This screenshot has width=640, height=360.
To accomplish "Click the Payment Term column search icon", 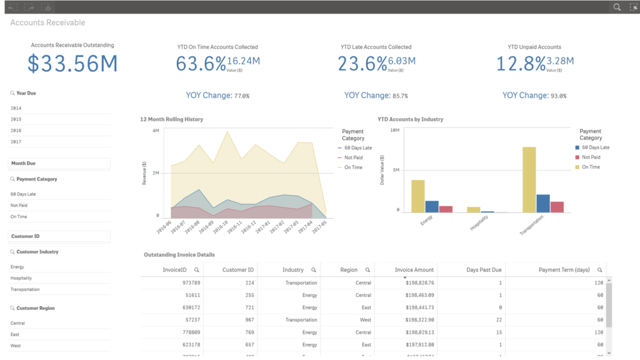I will [600, 270].
